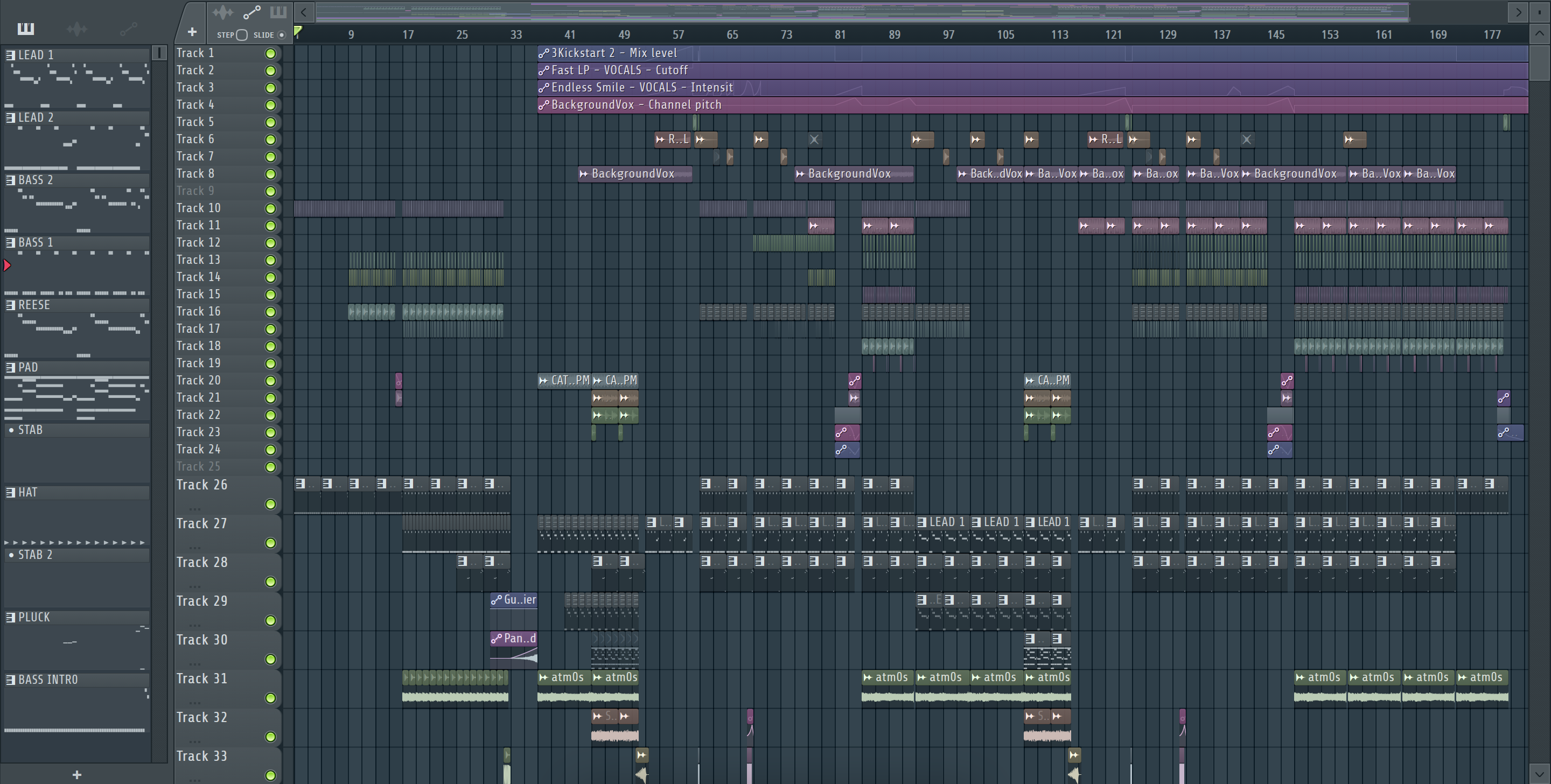This screenshot has width=1551, height=784.
Task: Jump to bar 105 on timeline ruler
Action: pyautogui.click(x=1005, y=35)
